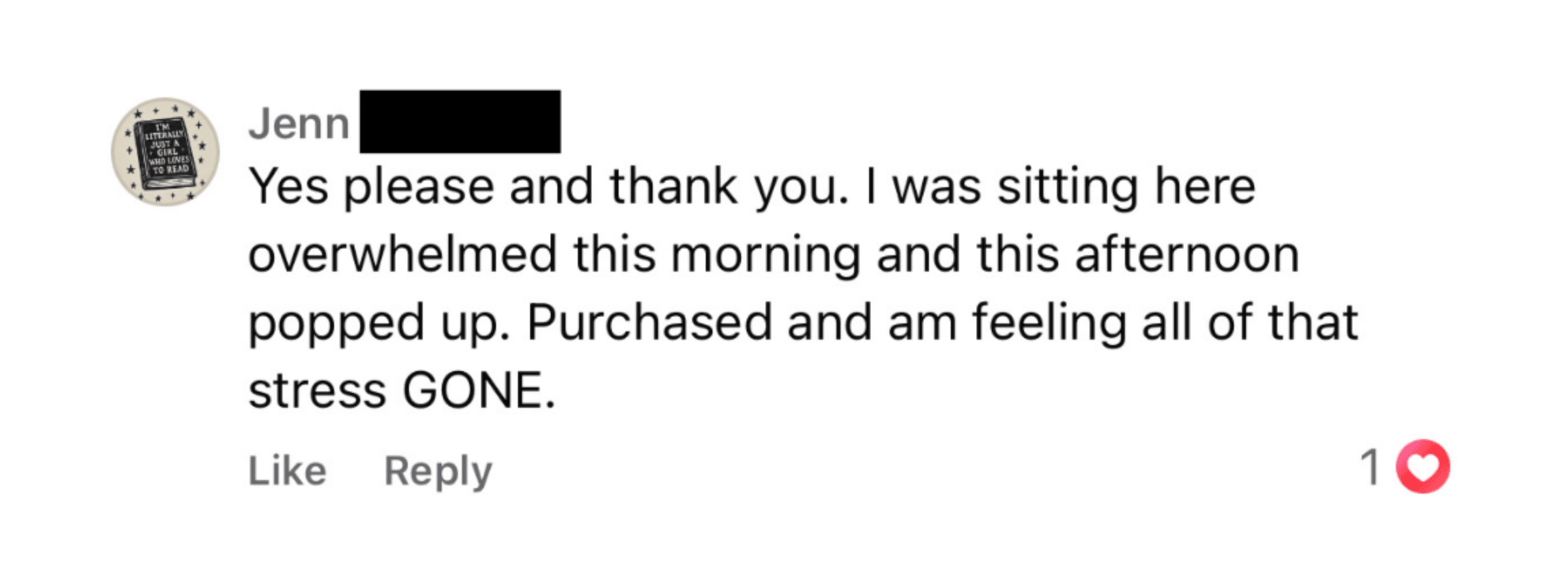Open the commenter name Jenn
Image resolution: width=1568 pixels, height=565 pixels.
click(x=299, y=124)
